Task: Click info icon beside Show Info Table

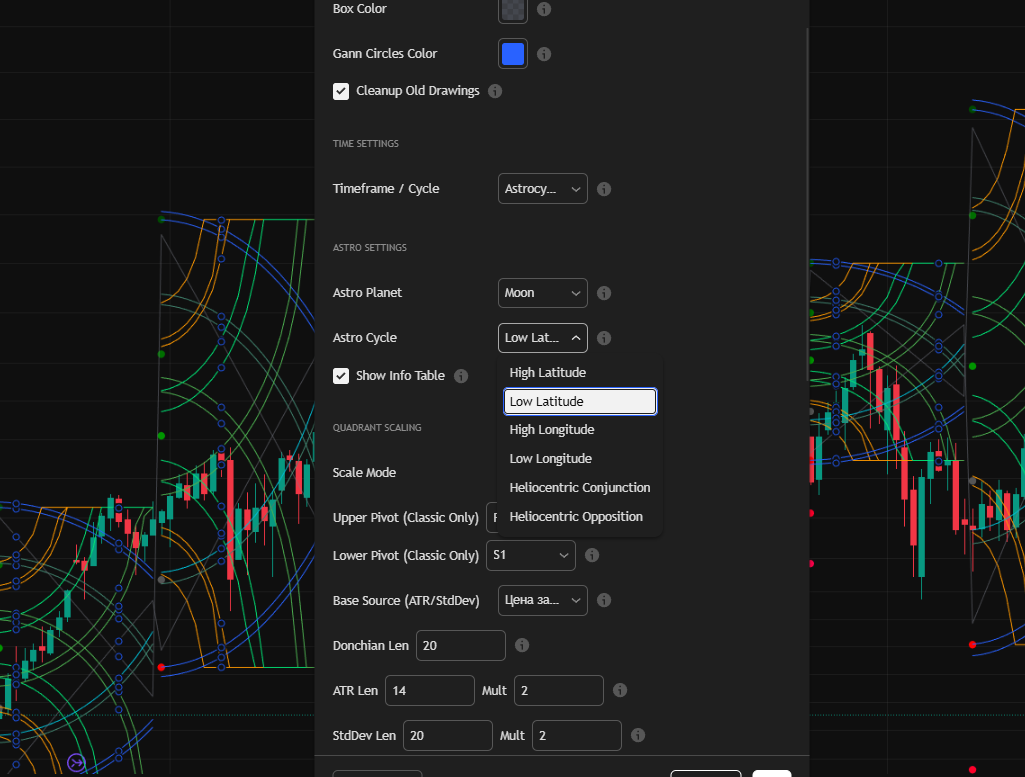Action: pyautogui.click(x=462, y=376)
